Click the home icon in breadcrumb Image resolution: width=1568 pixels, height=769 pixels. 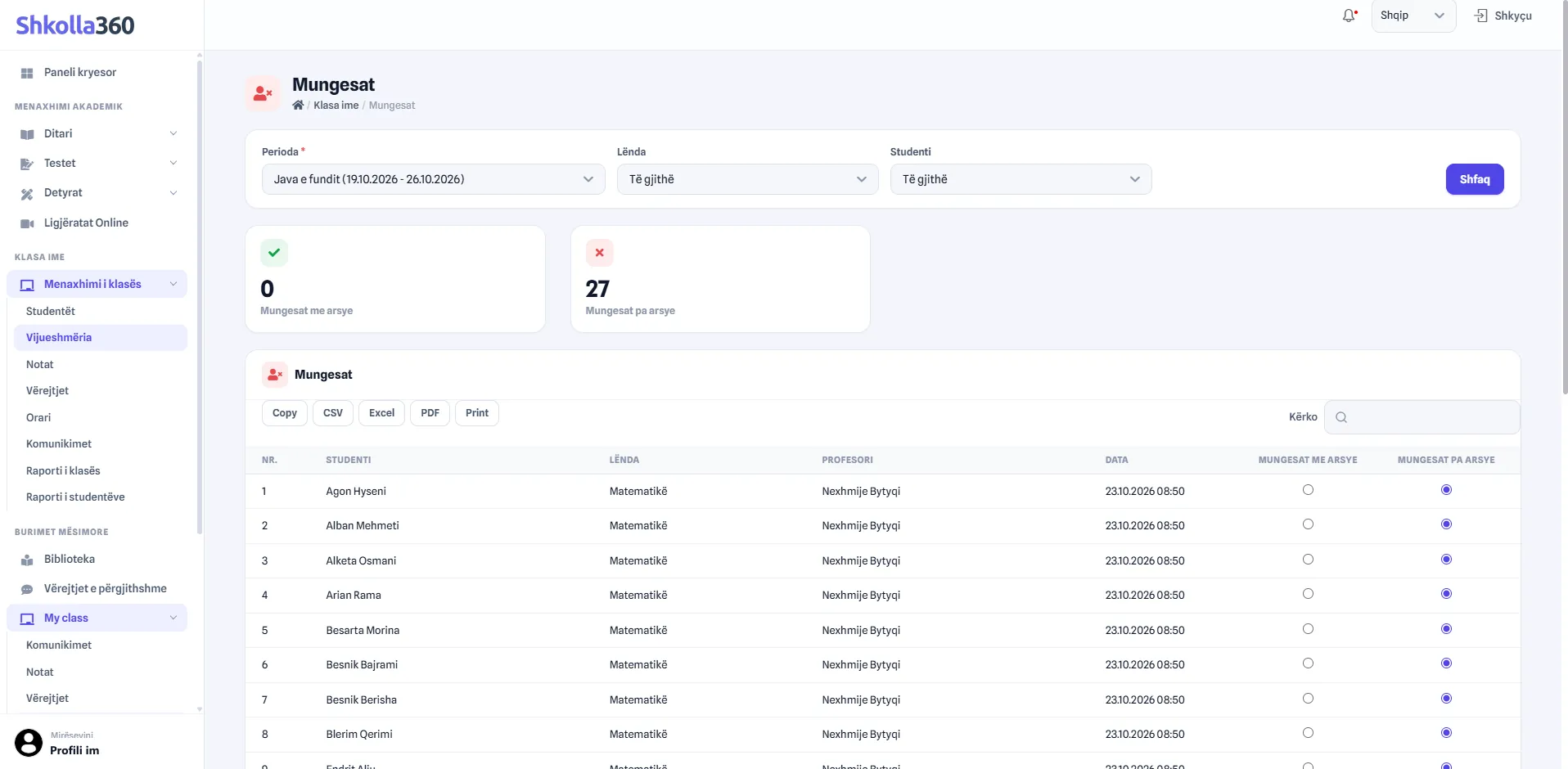click(x=298, y=105)
